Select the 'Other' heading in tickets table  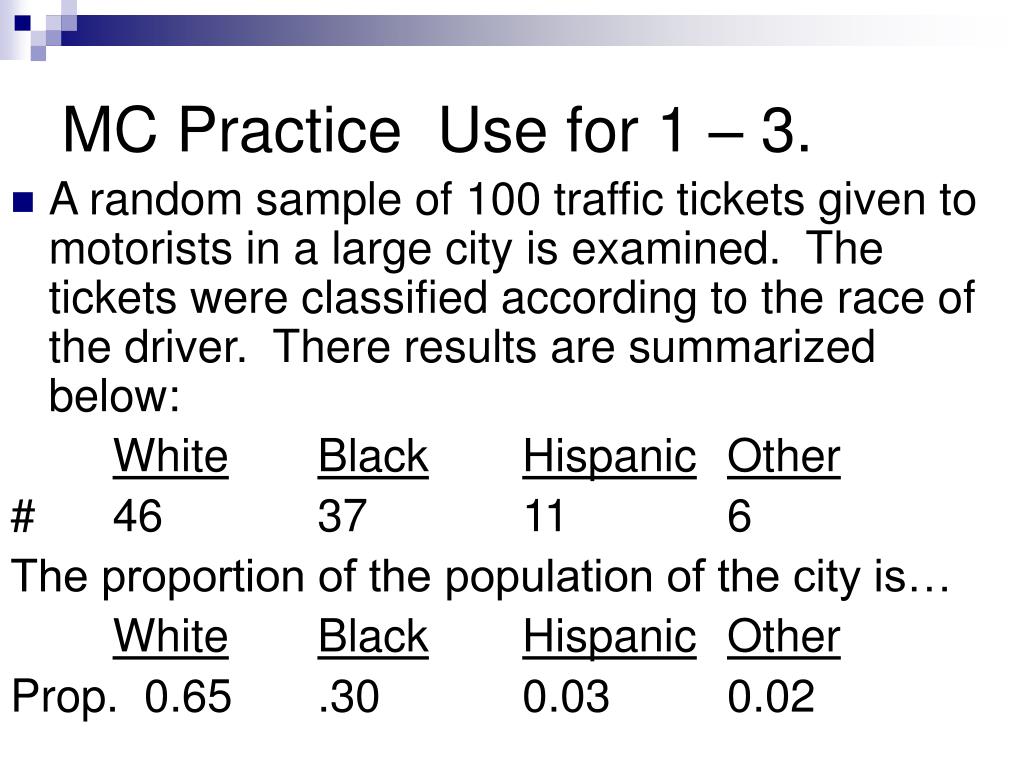point(784,456)
